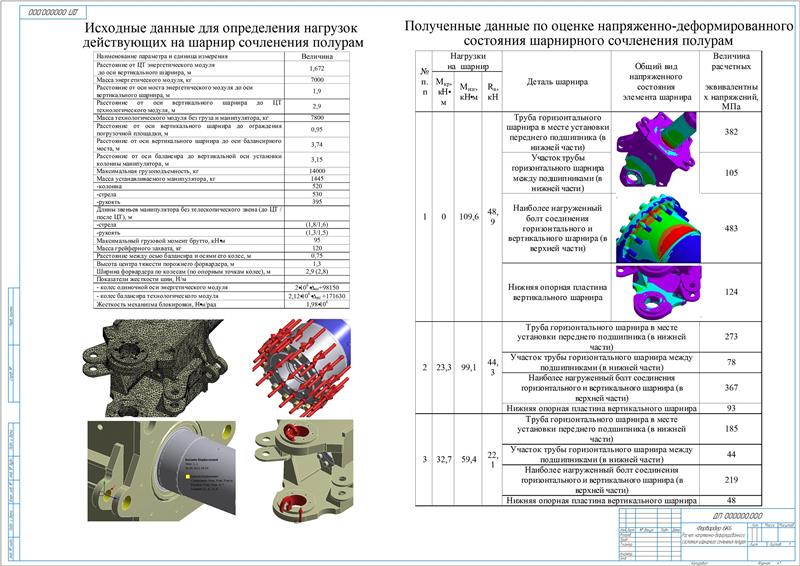Screen dimensions: 800x566
Task: Select the energy module mass value '7000'
Action: [317, 80]
